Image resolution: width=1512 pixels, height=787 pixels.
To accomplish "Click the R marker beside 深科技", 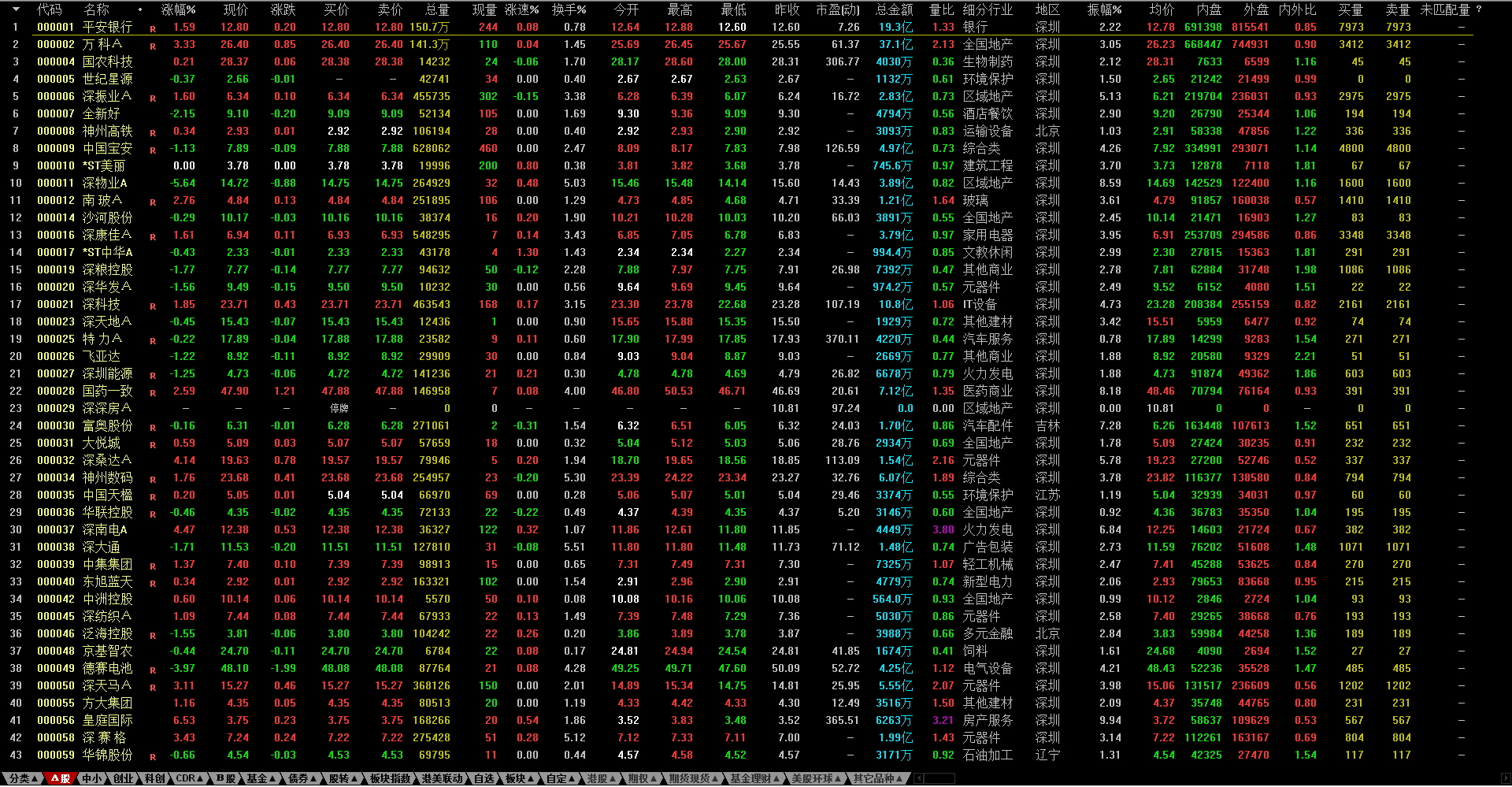I will point(153,306).
